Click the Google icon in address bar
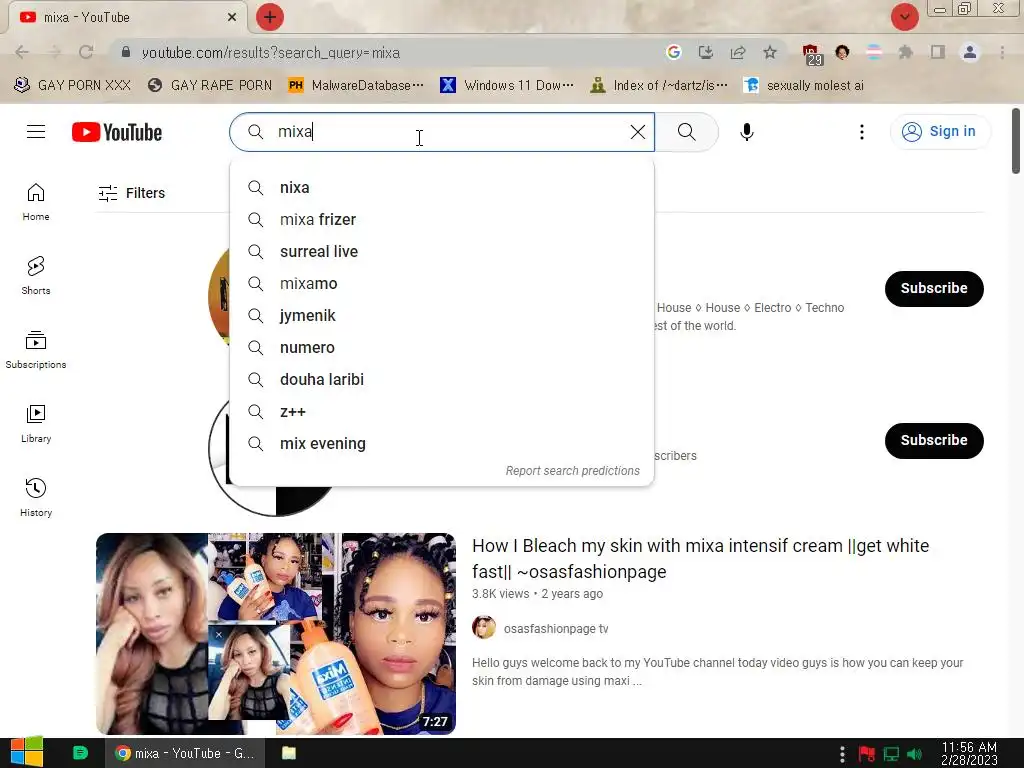The width and height of the screenshot is (1024, 768). click(x=674, y=52)
